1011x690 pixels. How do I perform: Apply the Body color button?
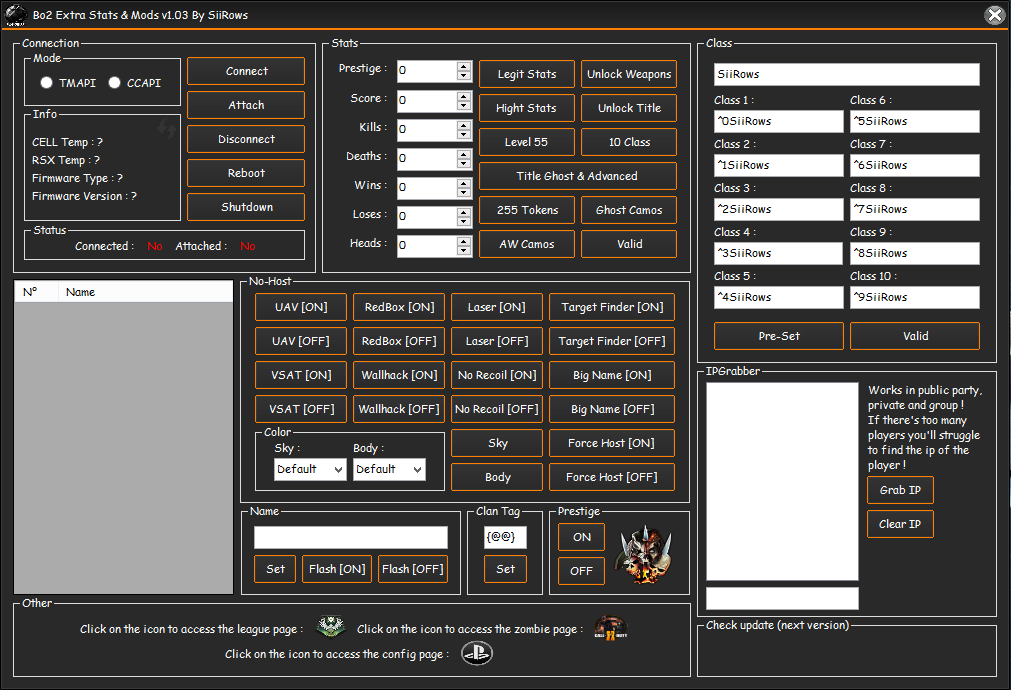(497, 477)
